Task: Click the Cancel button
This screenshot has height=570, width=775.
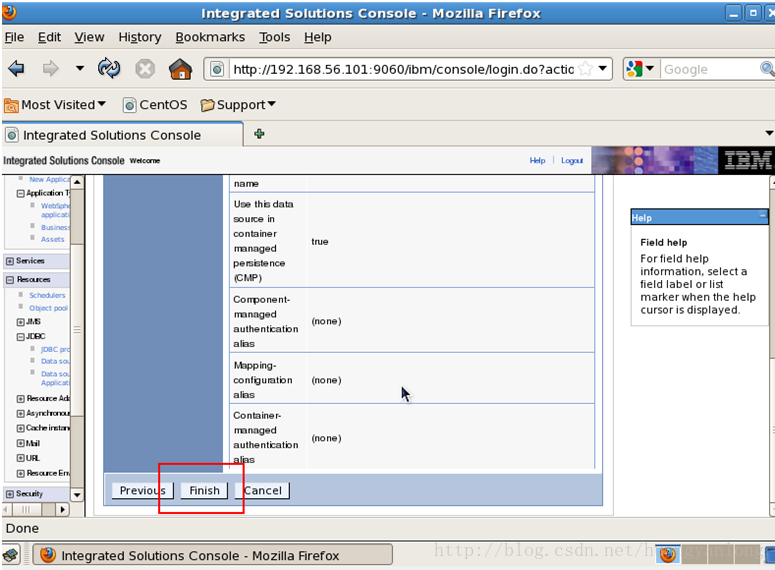Action: 262,490
